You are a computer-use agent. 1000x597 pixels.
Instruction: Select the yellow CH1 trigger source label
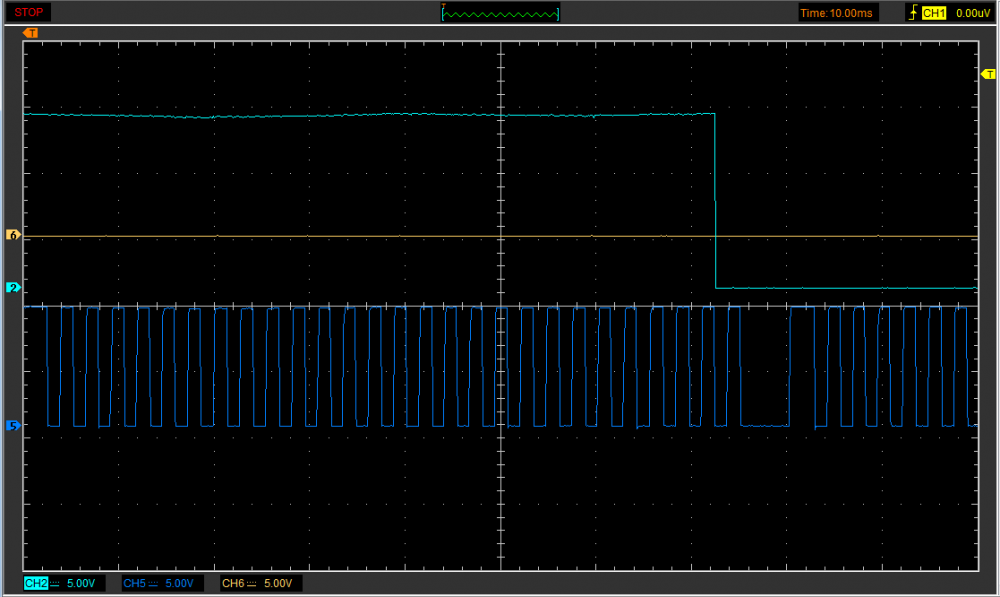[x=933, y=13]
